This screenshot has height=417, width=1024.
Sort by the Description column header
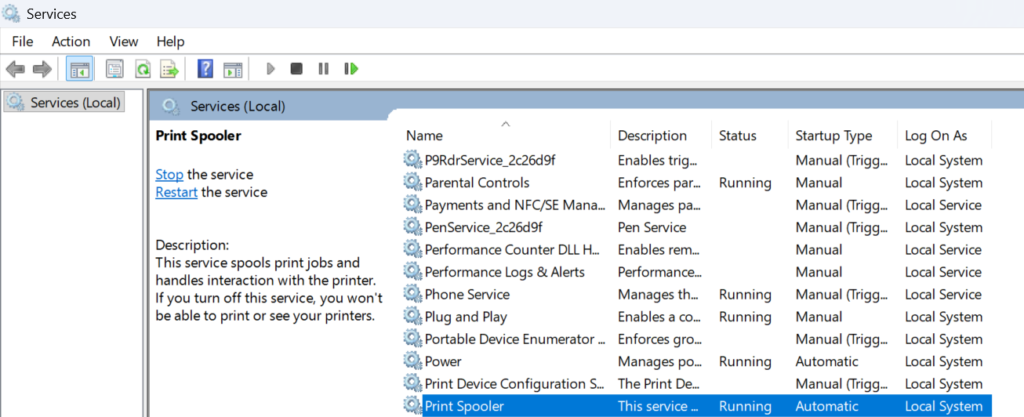(661, 136)
